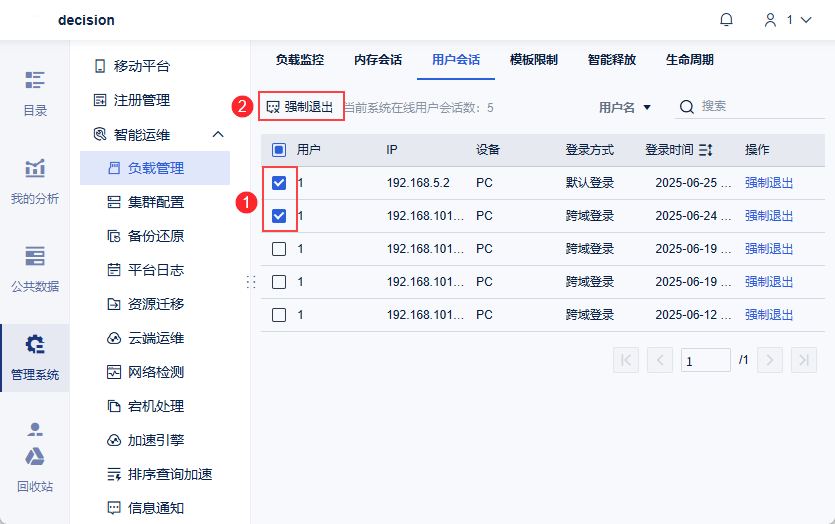
Task: Force logout the 2025-06-12 session
Action: click(769, 315)
